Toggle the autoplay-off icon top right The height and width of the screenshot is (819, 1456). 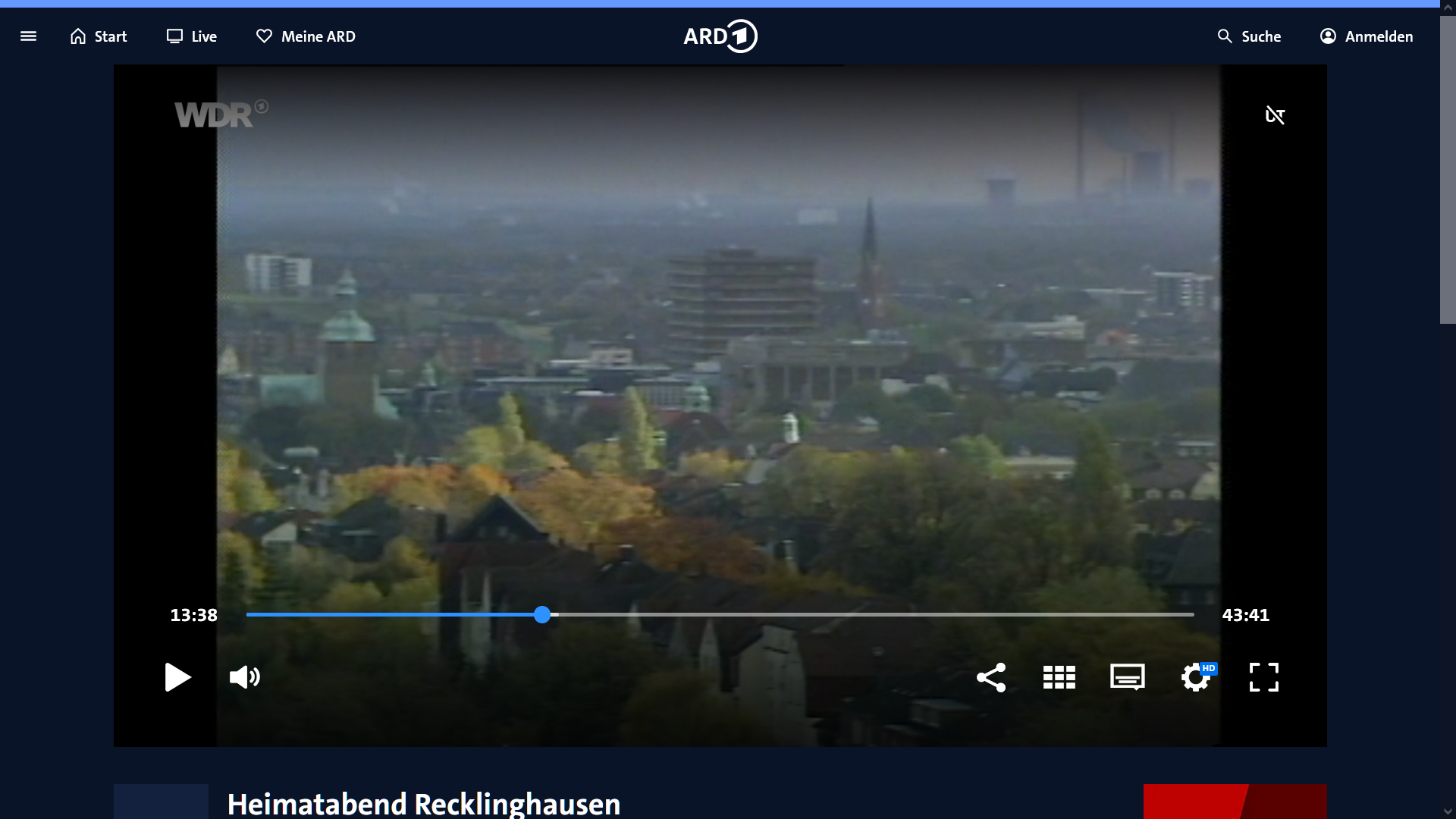coord(1275,115)
